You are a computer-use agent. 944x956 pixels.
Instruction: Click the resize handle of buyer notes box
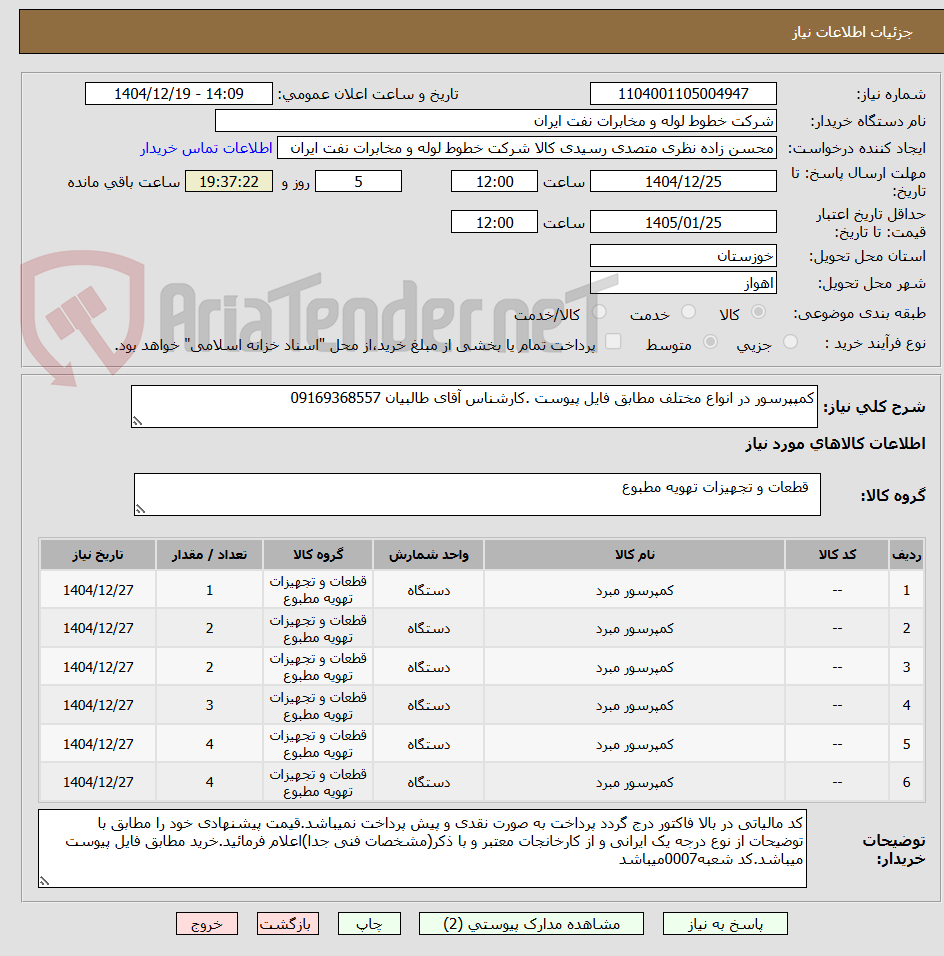45,880
